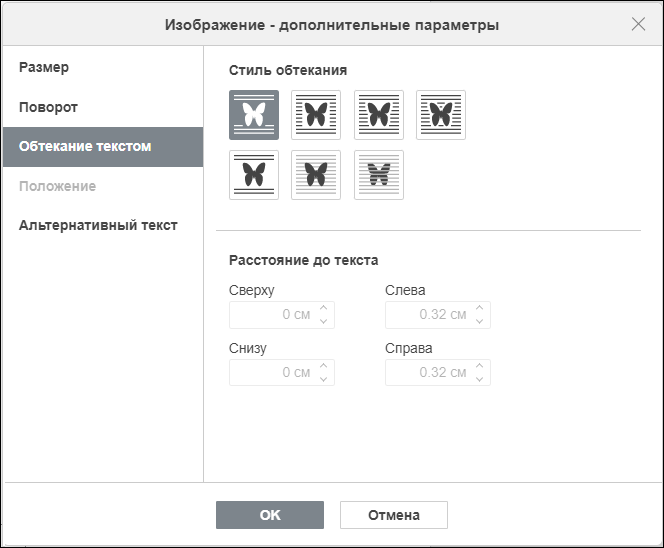Viewport: 664px width, 548px height.
Task: Decrease the Слева value with down arrow
Action: pyautogui.click(x=479, y=321)
